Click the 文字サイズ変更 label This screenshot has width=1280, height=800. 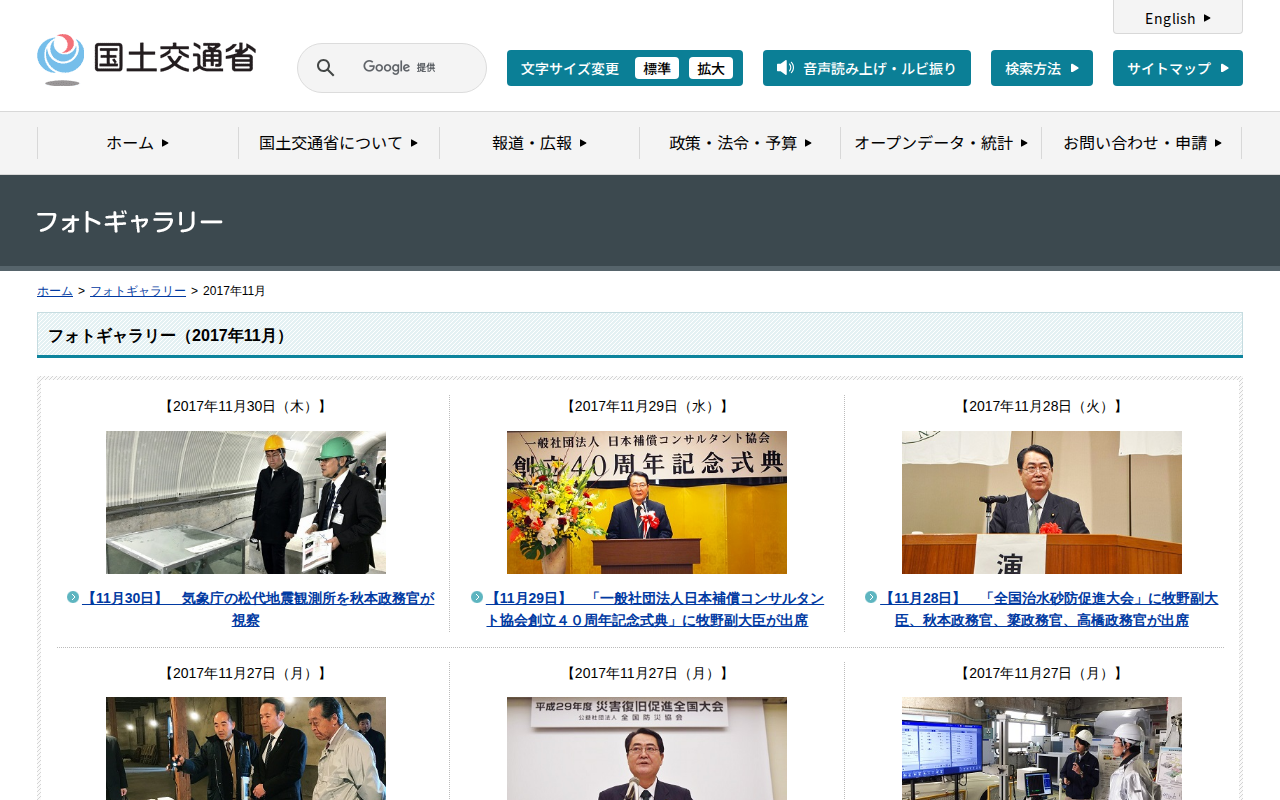(570, 68)
